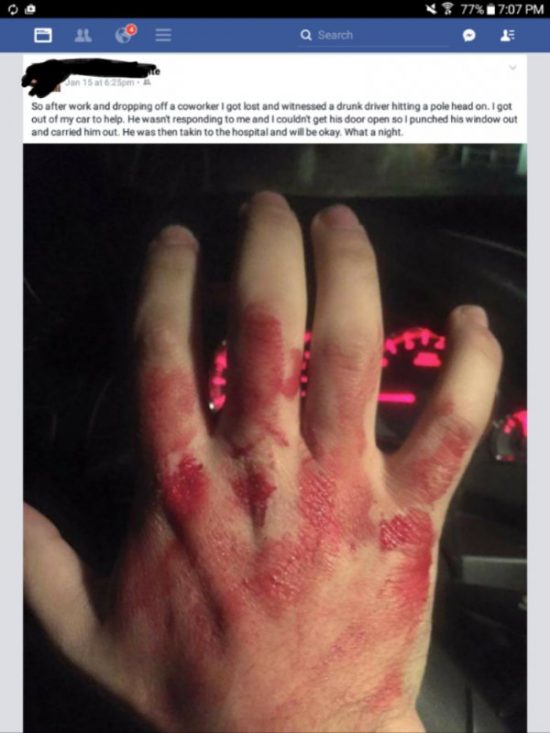Tap the muted sound status icon
Screen dimensions: 550x733
point(432,9)
